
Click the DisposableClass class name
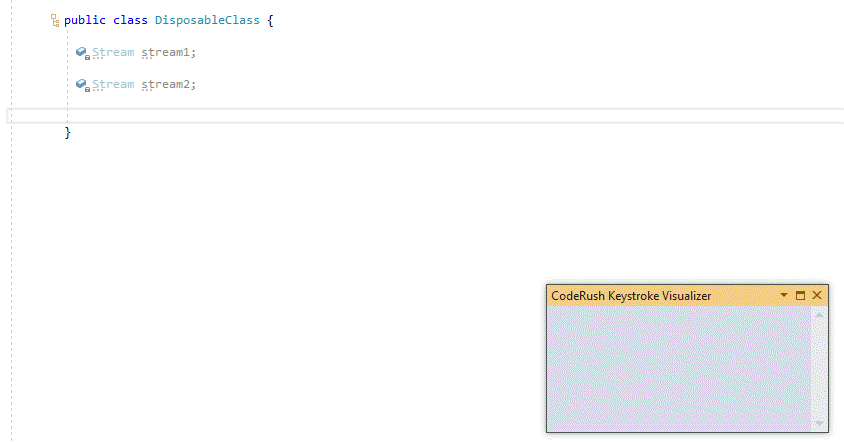[x=207, y=20]
